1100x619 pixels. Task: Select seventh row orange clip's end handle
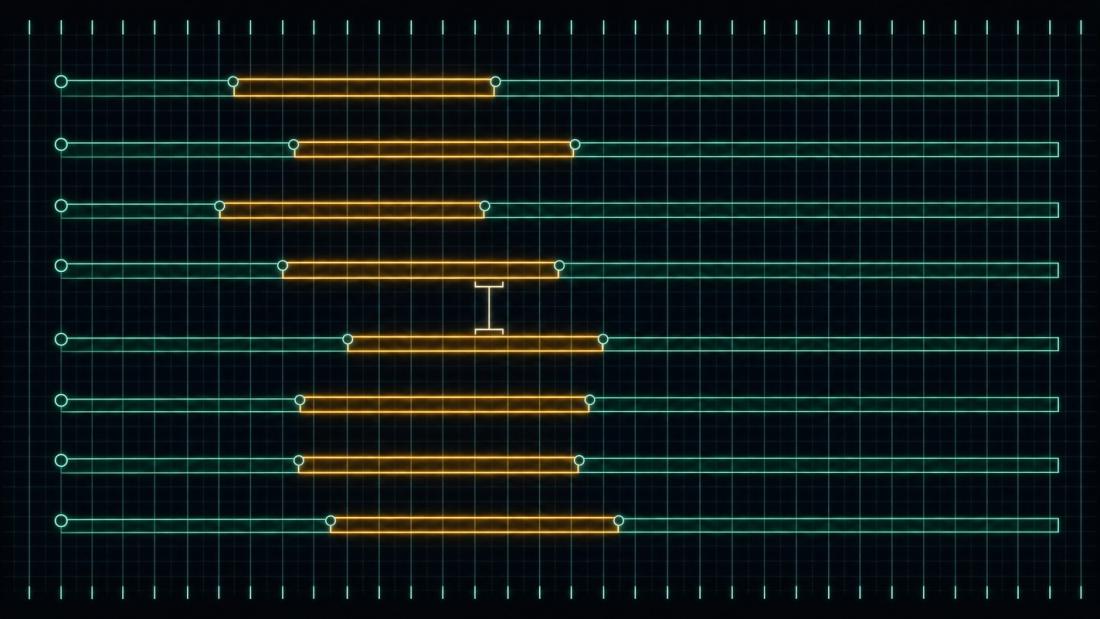click(579, 461)
